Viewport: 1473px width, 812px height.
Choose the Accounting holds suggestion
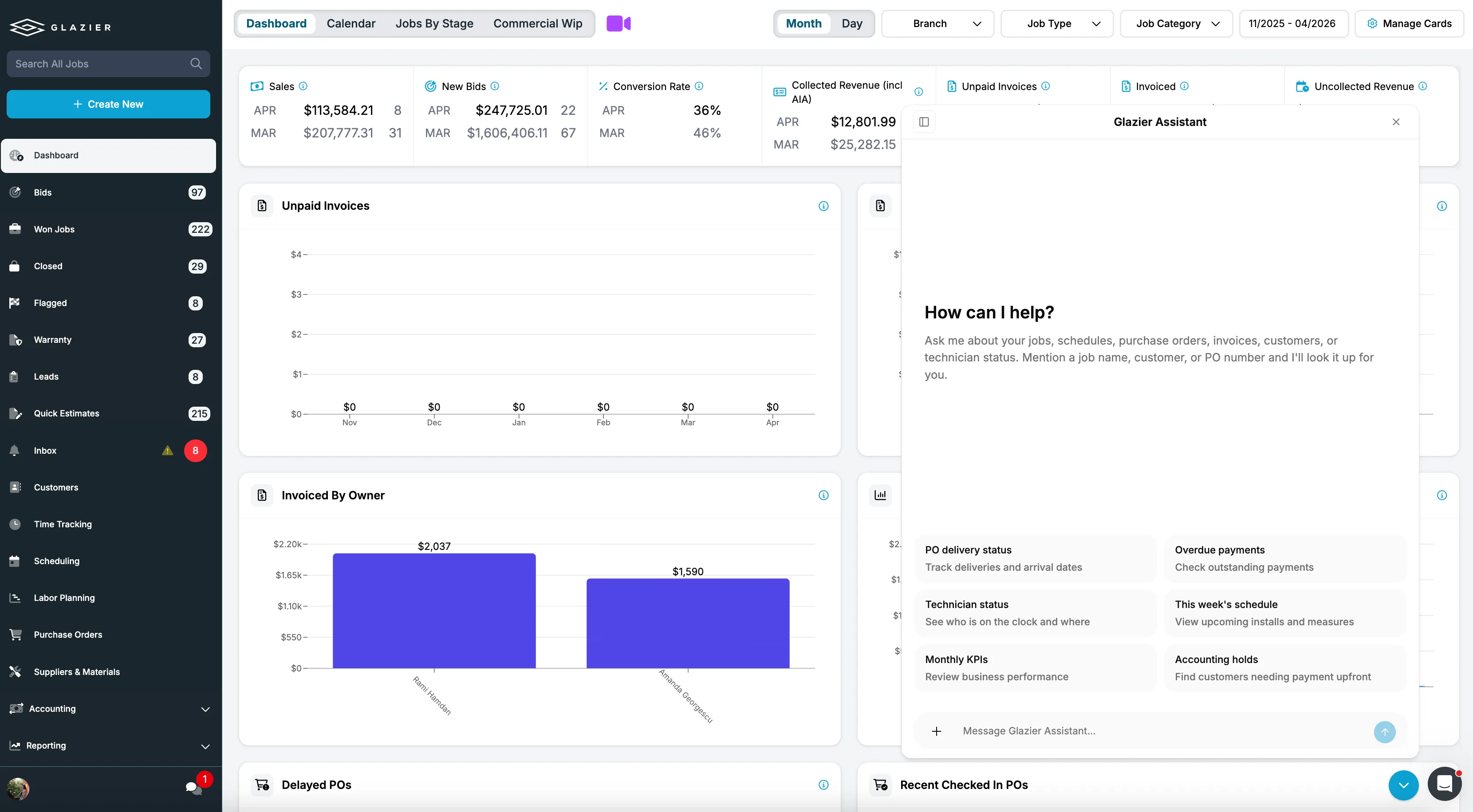pos(1285,668)
